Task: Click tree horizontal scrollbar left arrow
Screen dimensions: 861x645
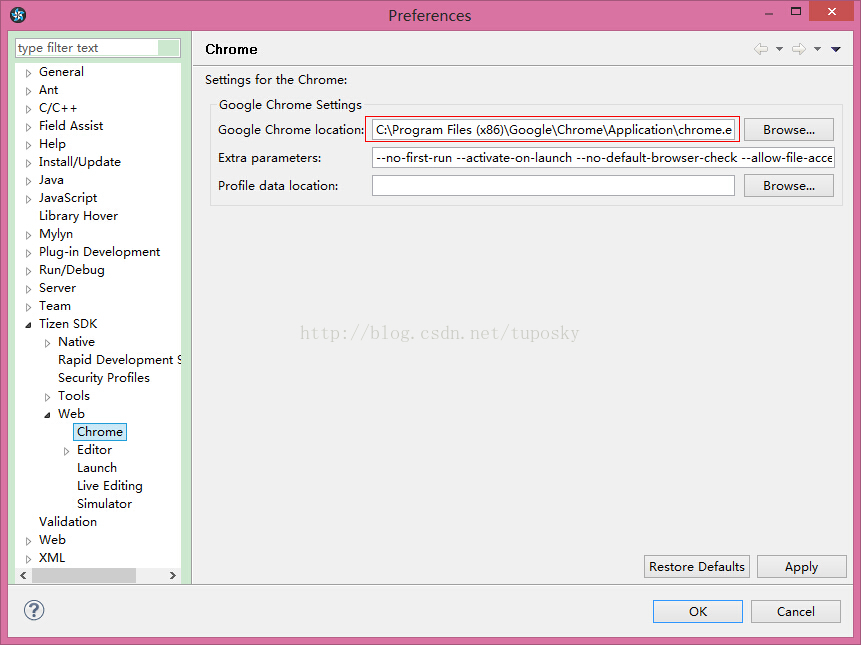Action: (x=24, y=575)
